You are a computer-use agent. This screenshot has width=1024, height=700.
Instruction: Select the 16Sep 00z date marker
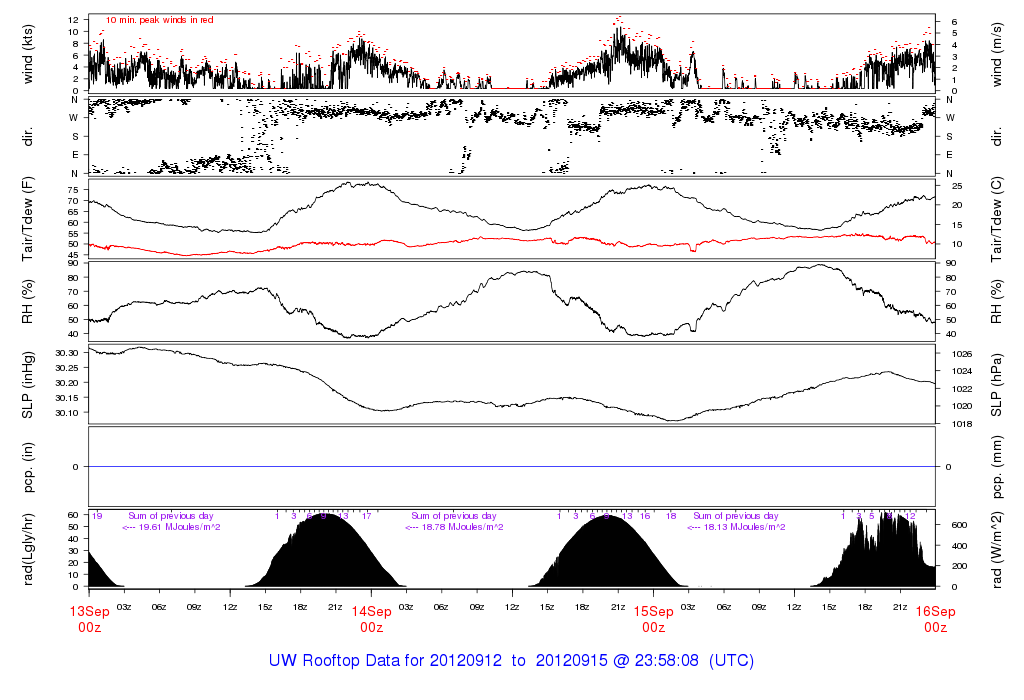click(935, 619)
